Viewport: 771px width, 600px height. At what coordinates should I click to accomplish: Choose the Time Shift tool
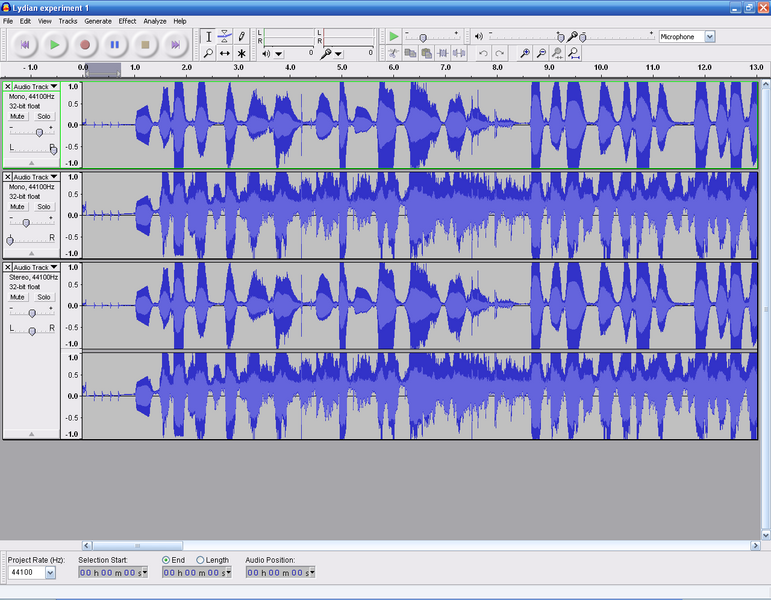[x=225, y=53]
